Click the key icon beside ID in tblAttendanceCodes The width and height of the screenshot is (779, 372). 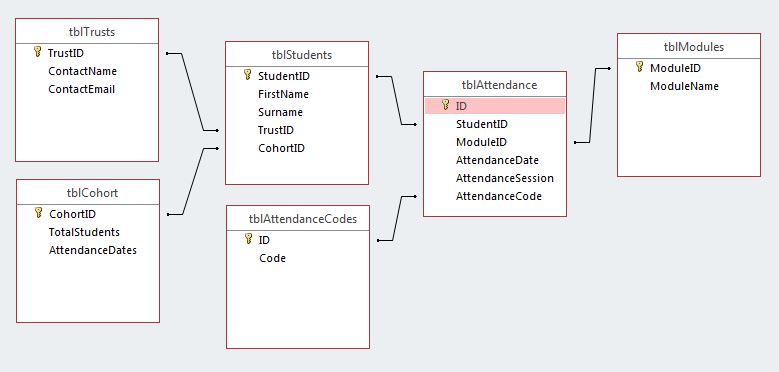coord(248,239)
